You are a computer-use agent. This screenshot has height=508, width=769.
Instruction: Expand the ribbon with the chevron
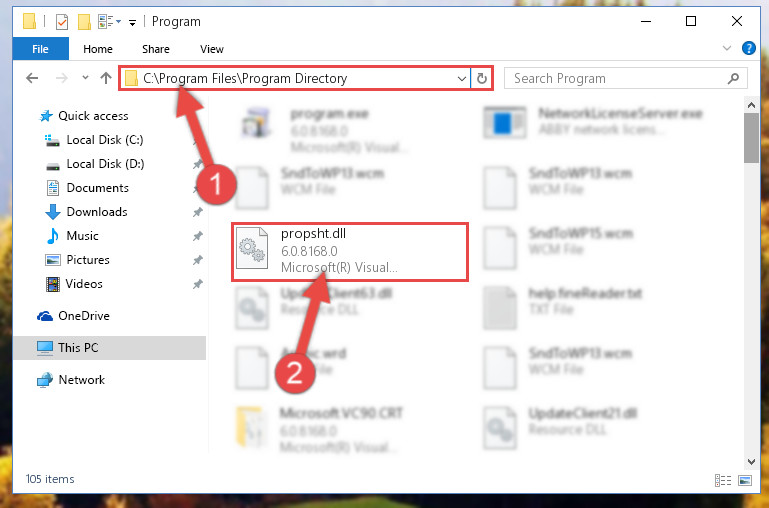tap(727, 48)
